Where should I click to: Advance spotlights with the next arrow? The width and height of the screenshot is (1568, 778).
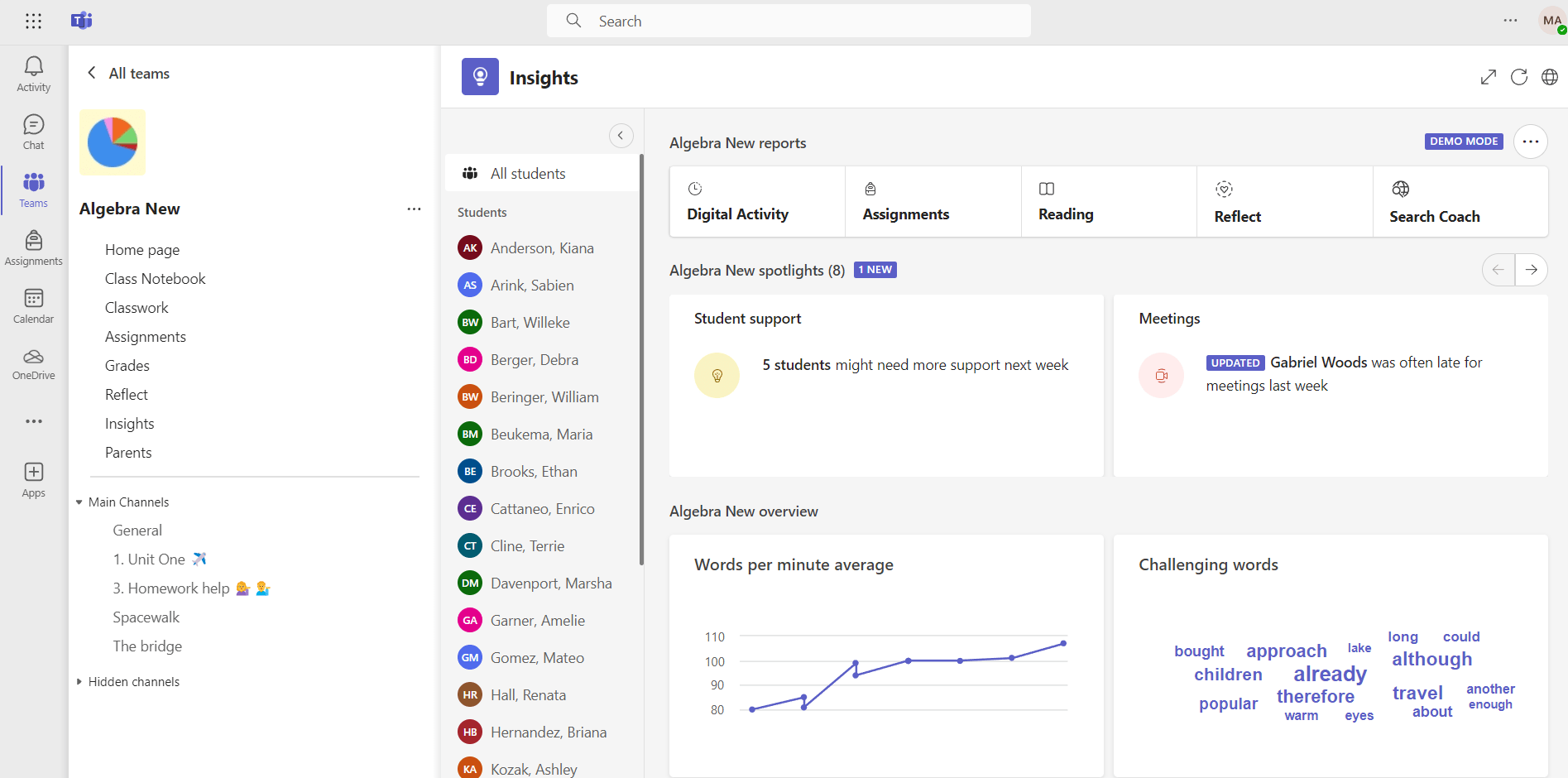[x=1532, y=269]
